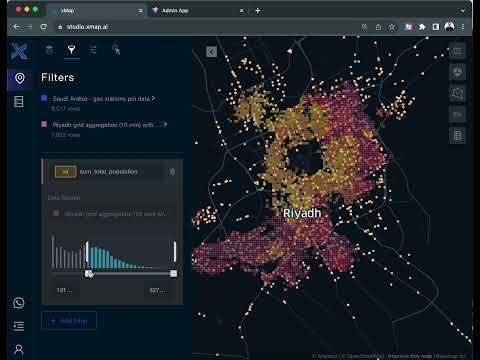Switch to xMap browser tab
The height and width of the screenshot is (360, 480).
[97, 11]
